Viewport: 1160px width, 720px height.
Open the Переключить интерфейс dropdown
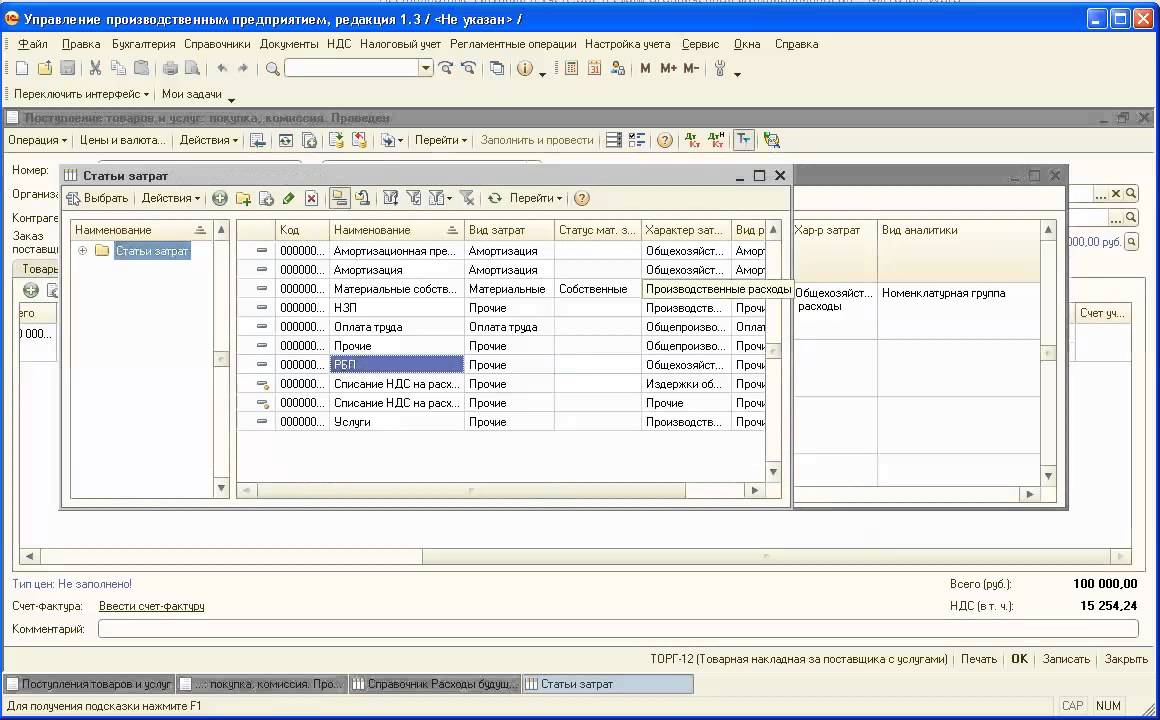81,94
